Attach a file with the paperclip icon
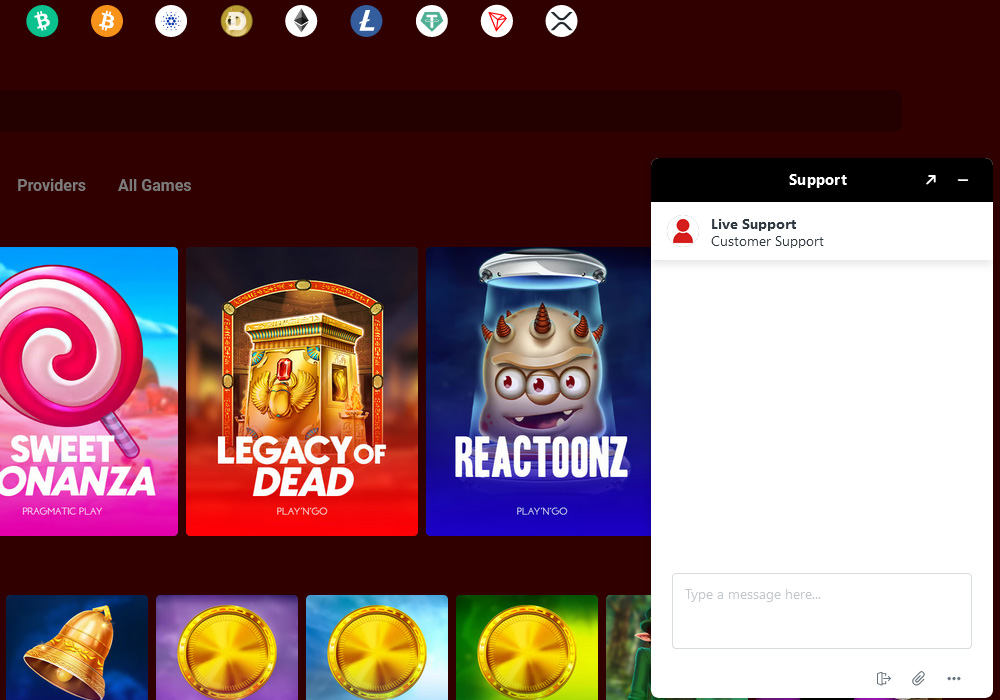 point(918,678)
